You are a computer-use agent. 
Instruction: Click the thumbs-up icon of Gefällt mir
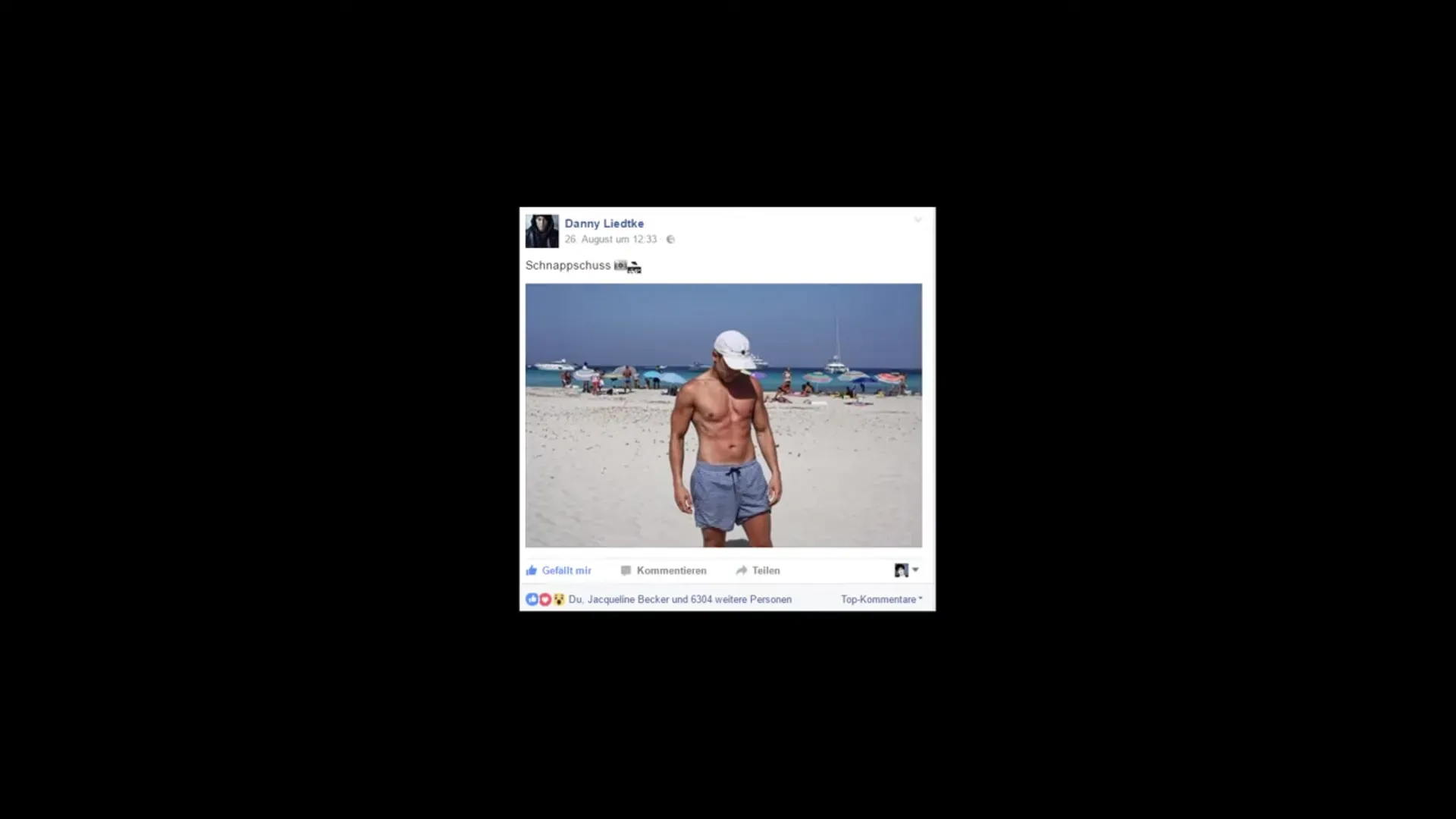(532, 570)
